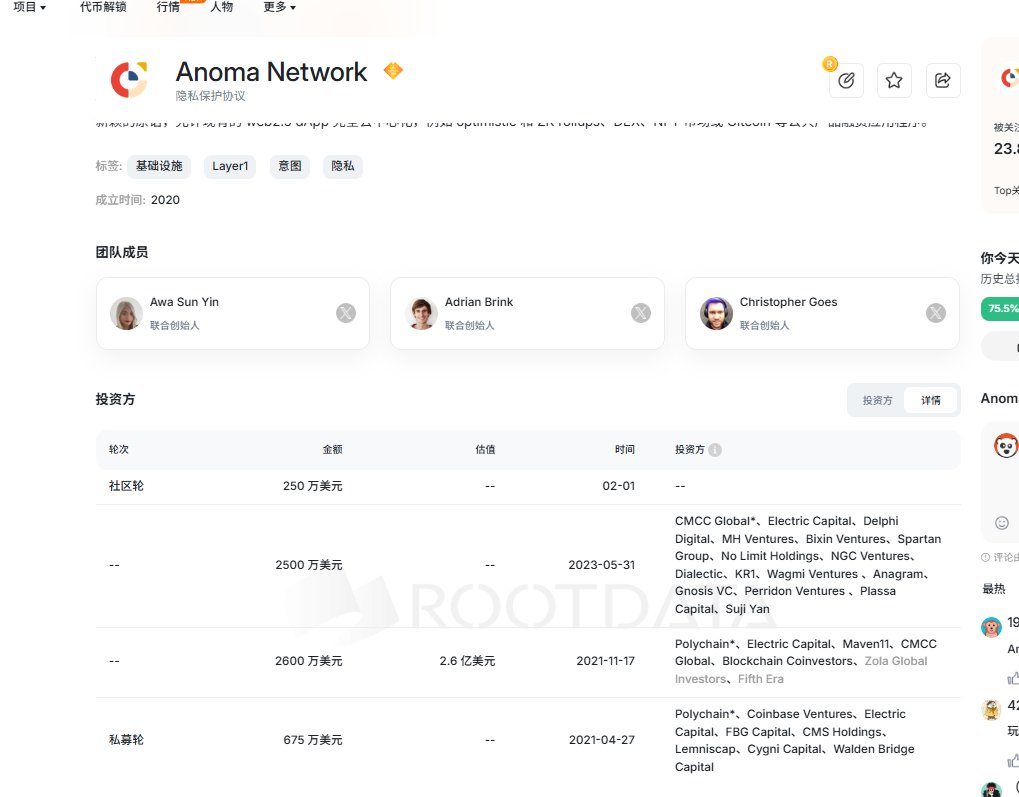The width and height of the screenshot is (1019, 797).
Task: Click investor Walden Bridge Capital
Action: click(794, 758)
